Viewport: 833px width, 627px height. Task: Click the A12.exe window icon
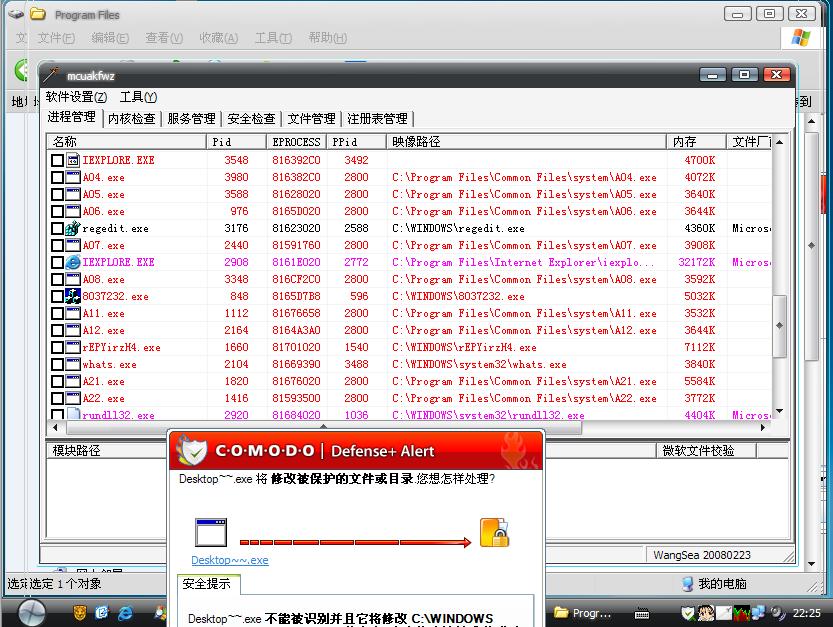pos(73,330)
